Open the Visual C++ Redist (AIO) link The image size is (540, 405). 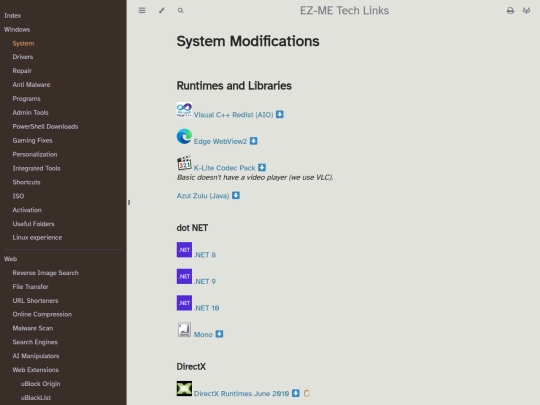(x=233, y=115)
